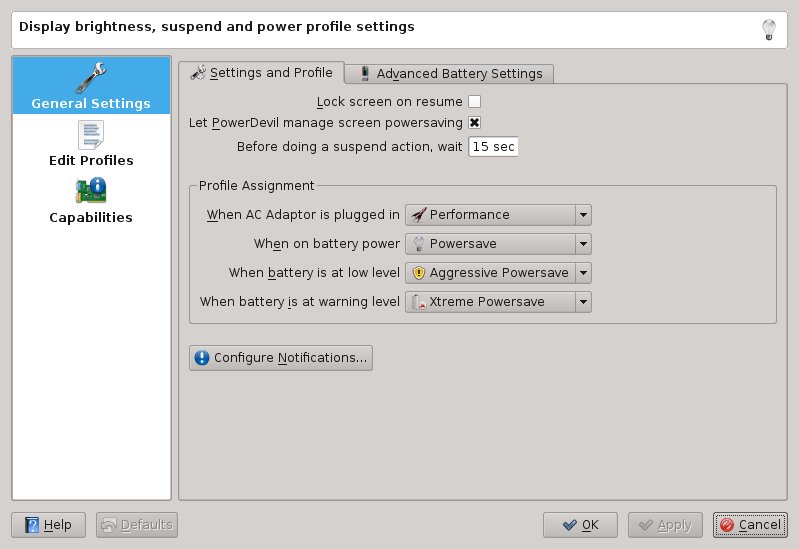Expand the on battery power dropdown
Viewport: 799px width, 549px height.
[583, 244]
